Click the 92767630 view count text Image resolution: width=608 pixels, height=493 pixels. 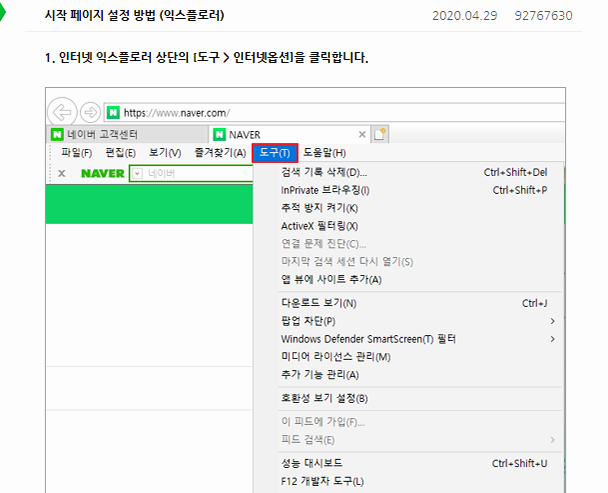click(543, 16)
